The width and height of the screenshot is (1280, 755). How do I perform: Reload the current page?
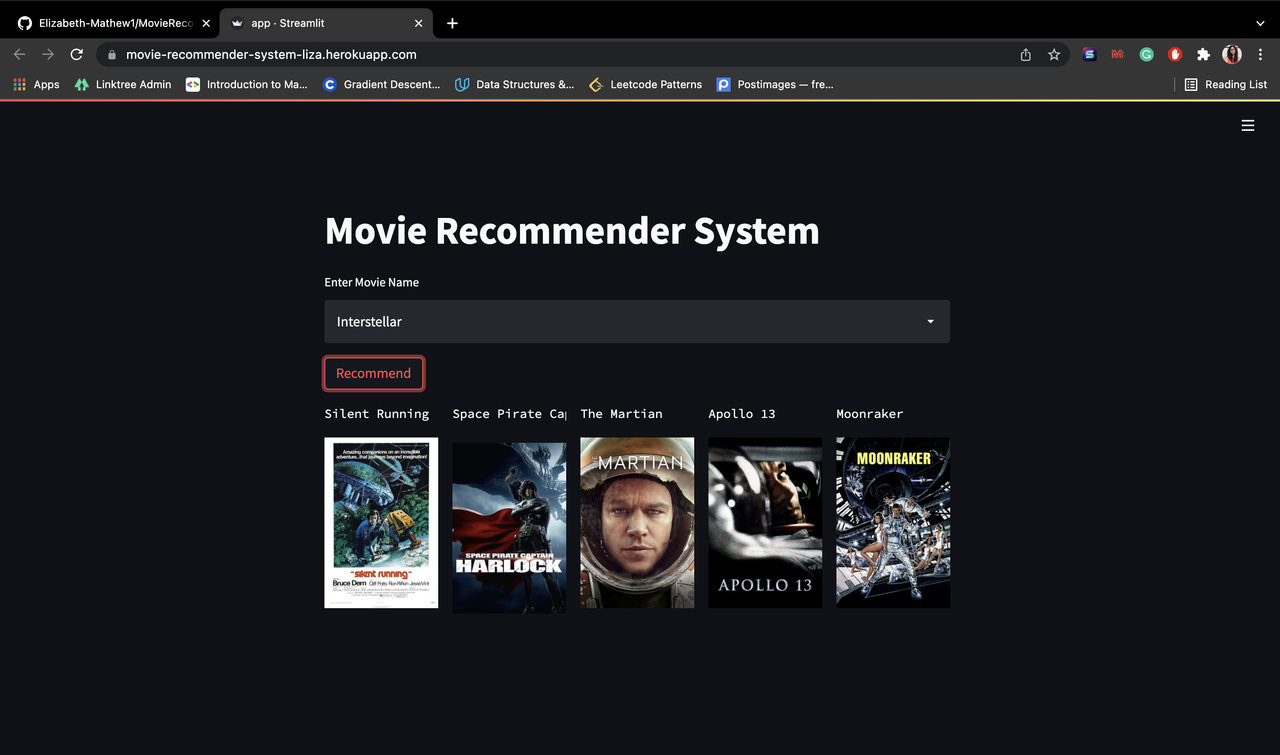(76, 54)
